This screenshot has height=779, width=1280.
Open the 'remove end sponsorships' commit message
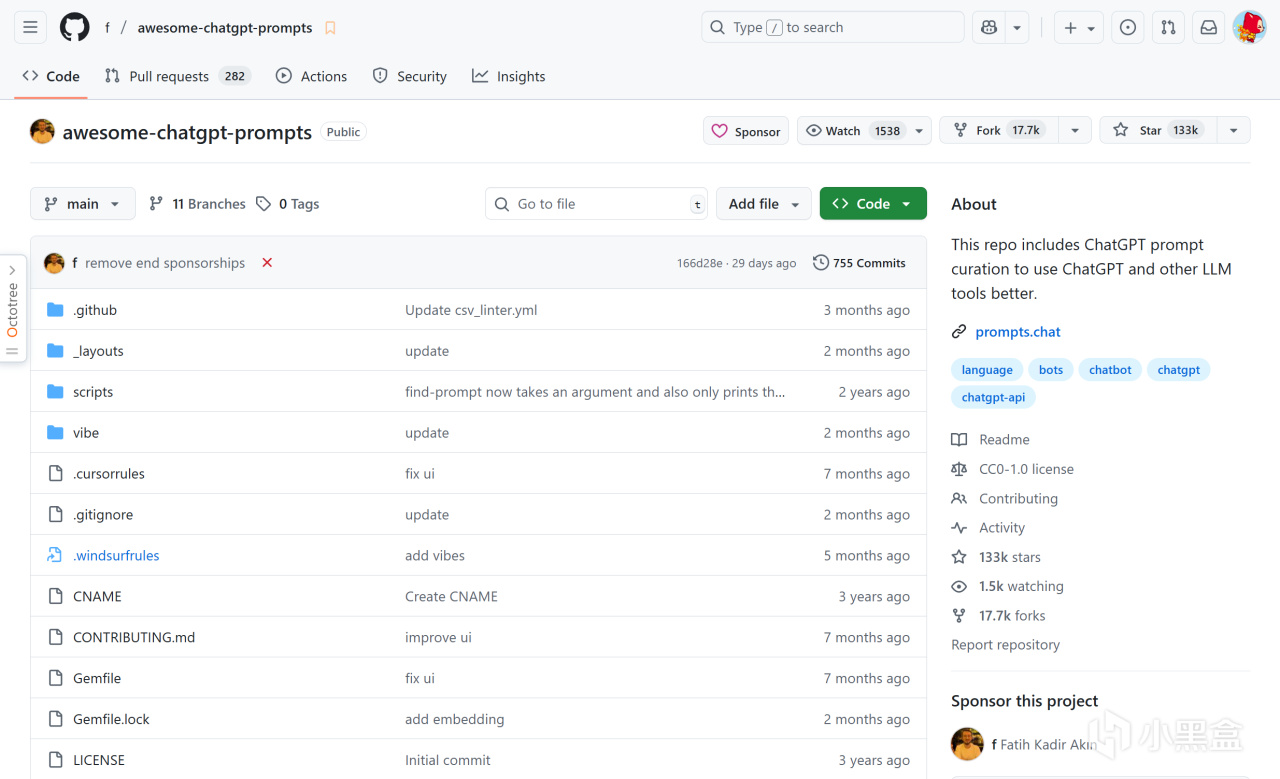point(165,263)
